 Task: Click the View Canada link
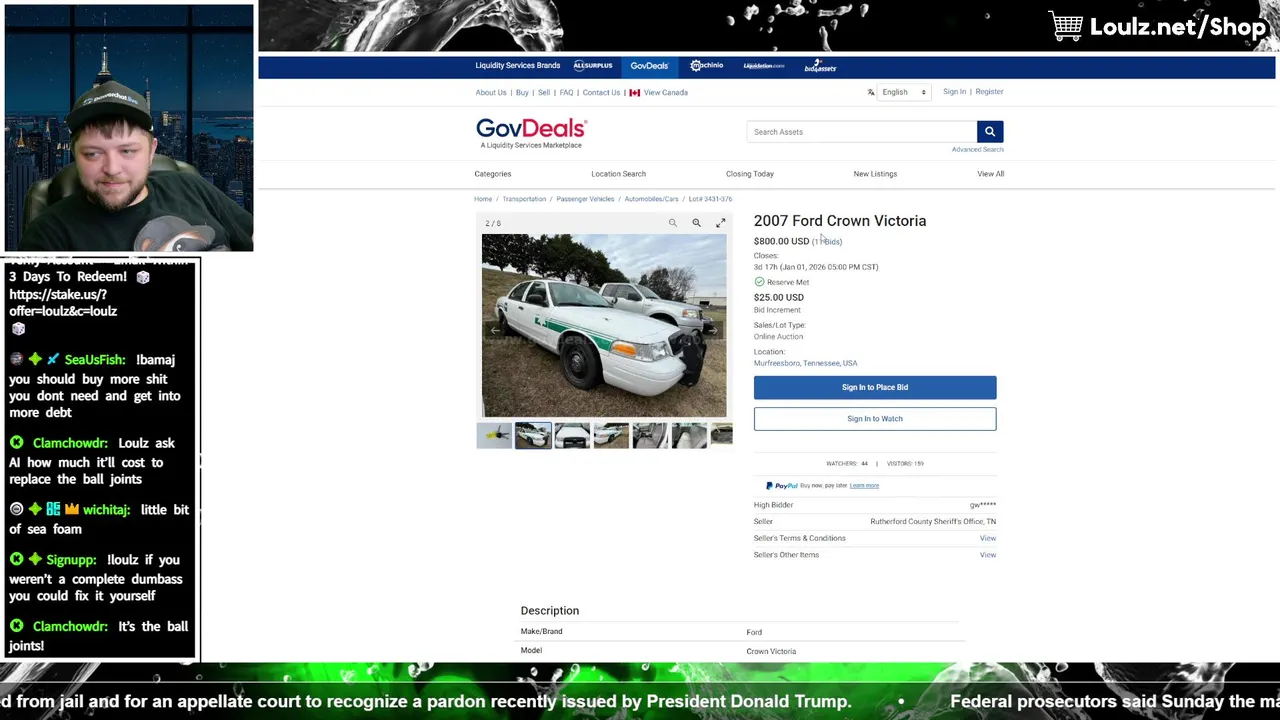click(x=666, y=93)
